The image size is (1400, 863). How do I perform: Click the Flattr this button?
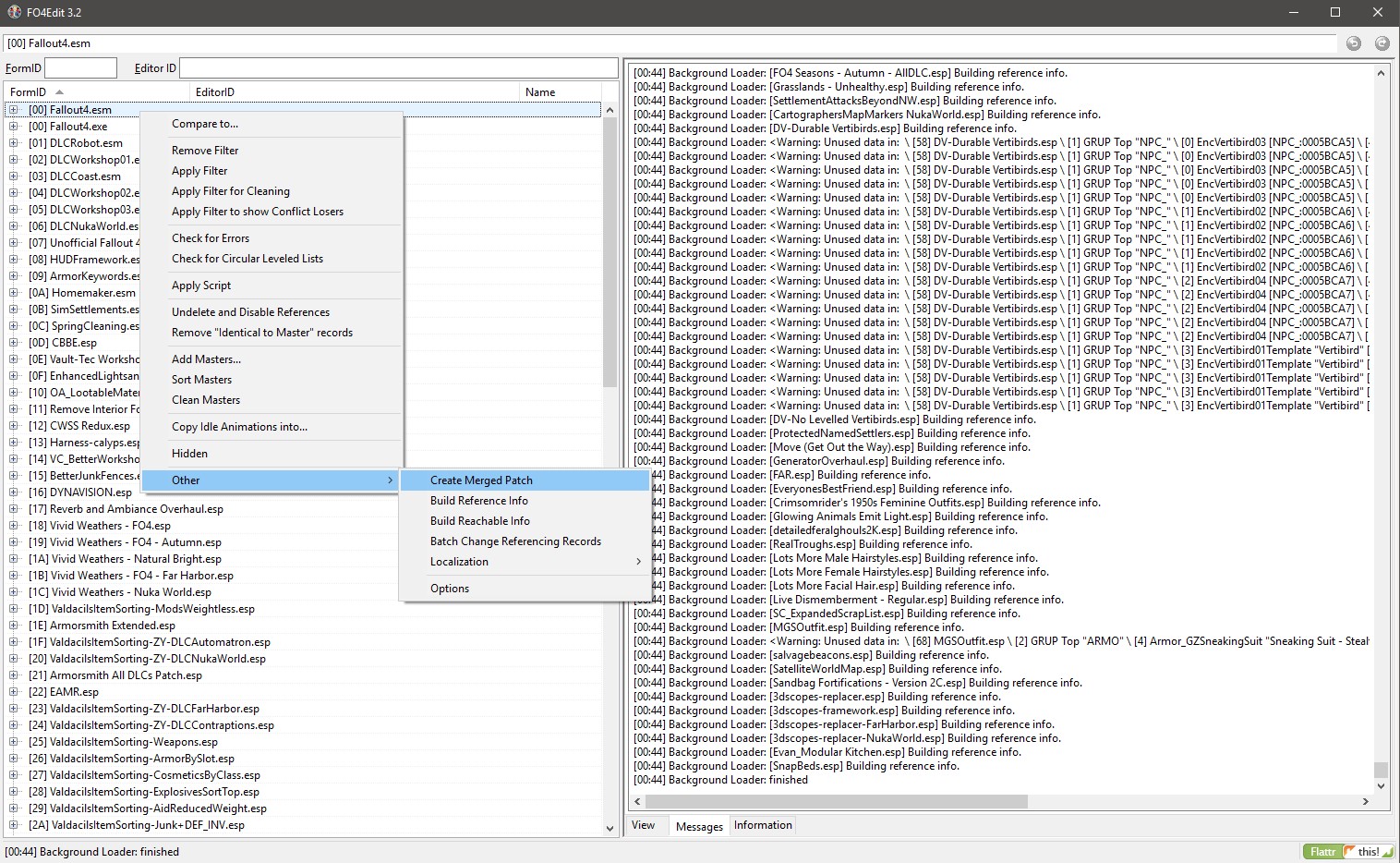click(x=1348, y=852)
